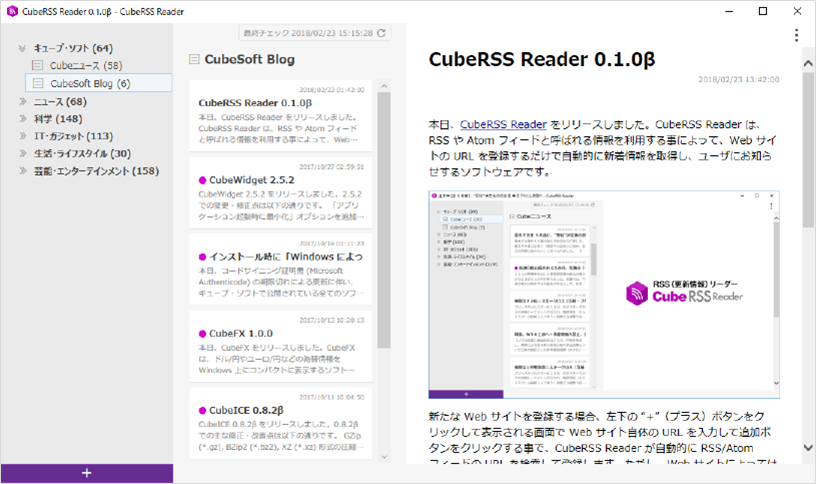
Task: Click the 最終チェック 2018/02/23 15:15:28 timestamp
Action: click(308, 33)
